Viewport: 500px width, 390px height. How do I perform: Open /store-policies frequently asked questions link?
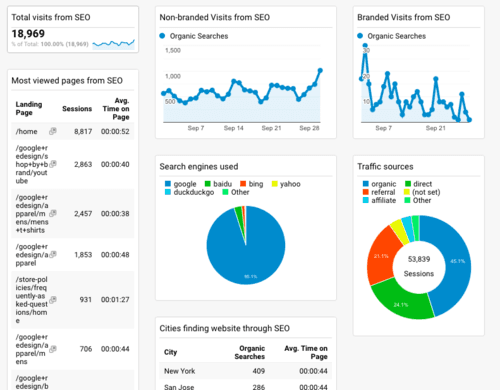coord(31,300)
